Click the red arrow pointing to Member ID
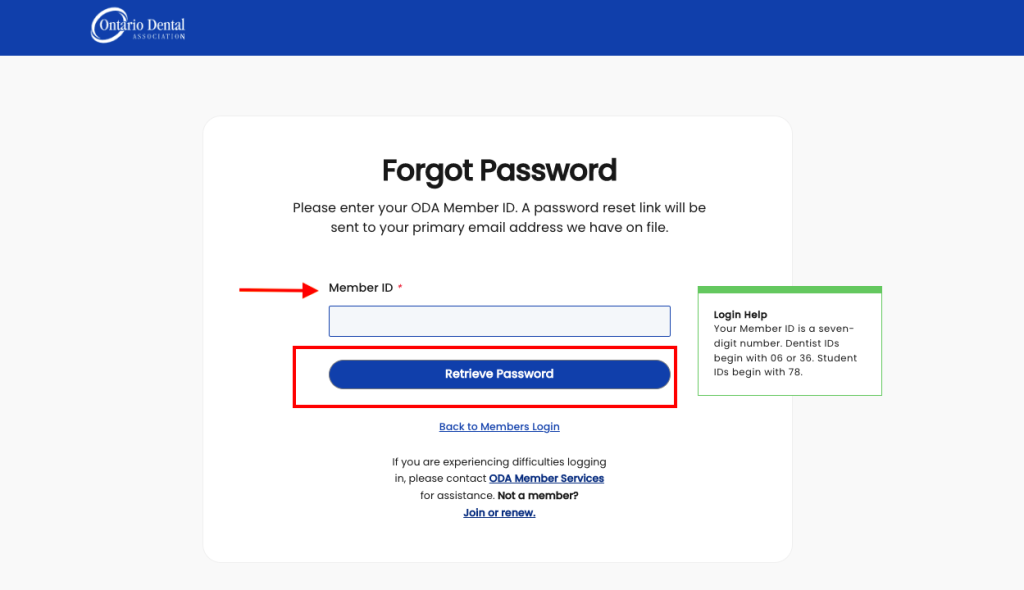 [279, 289]
